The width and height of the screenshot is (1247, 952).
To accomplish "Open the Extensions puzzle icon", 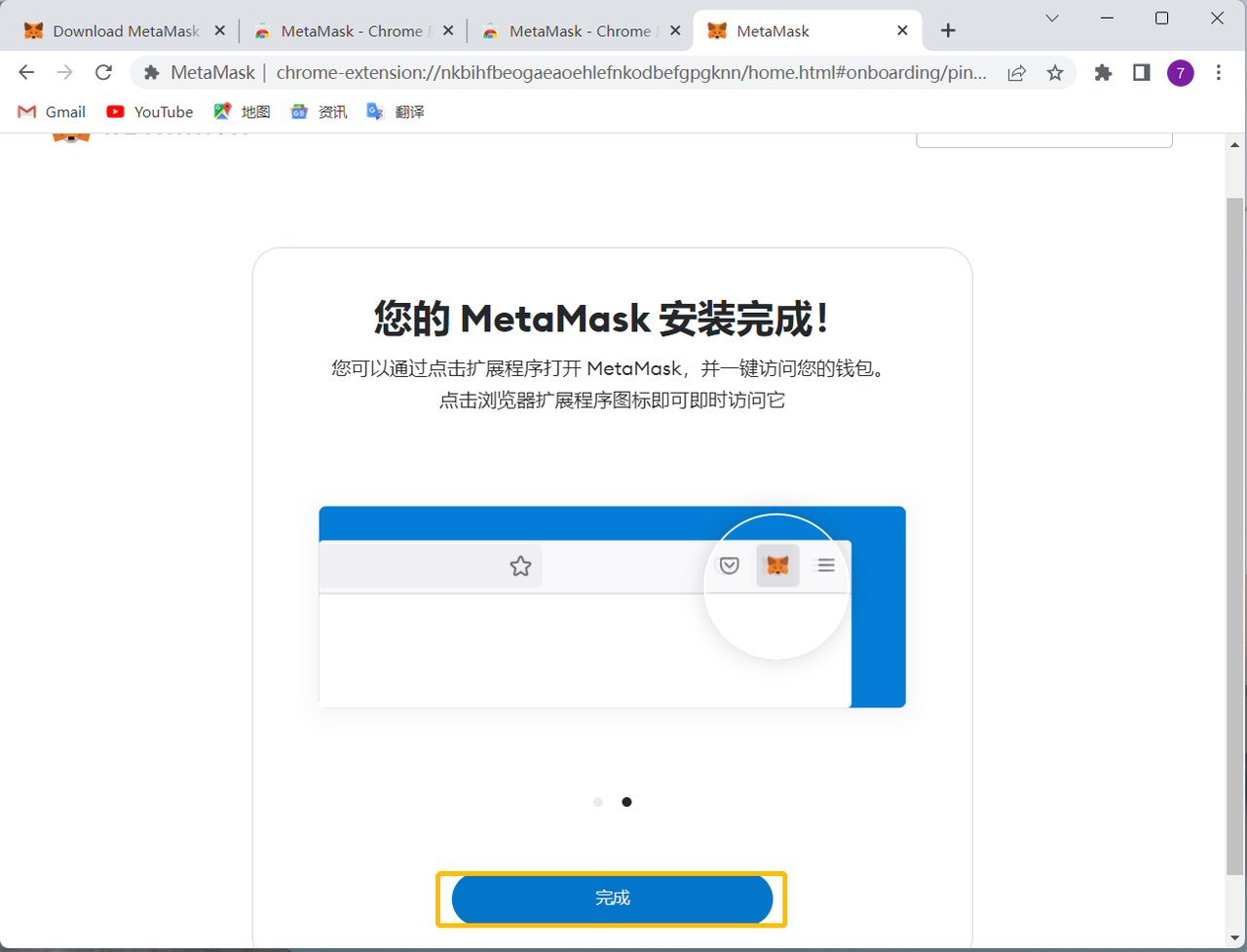I will (1103, 72).
